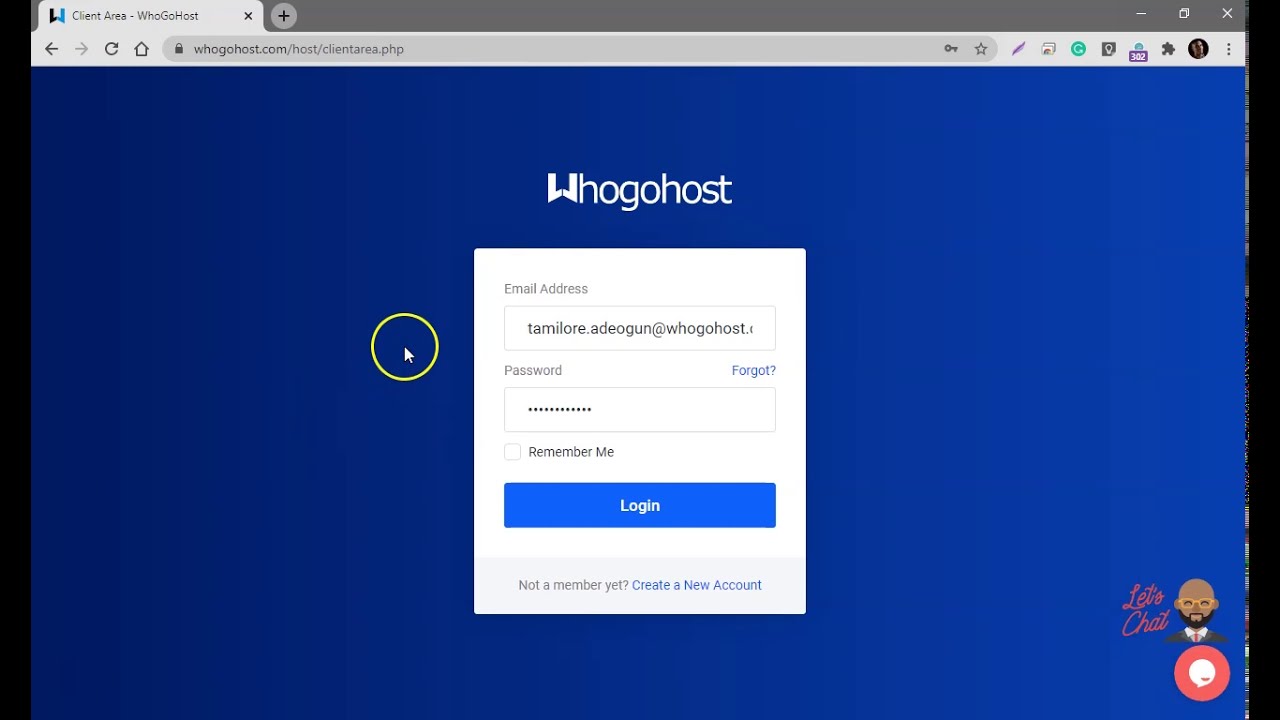Click the purple feather extension icon
This screenshot has width=1280, height=720.
1018,49
